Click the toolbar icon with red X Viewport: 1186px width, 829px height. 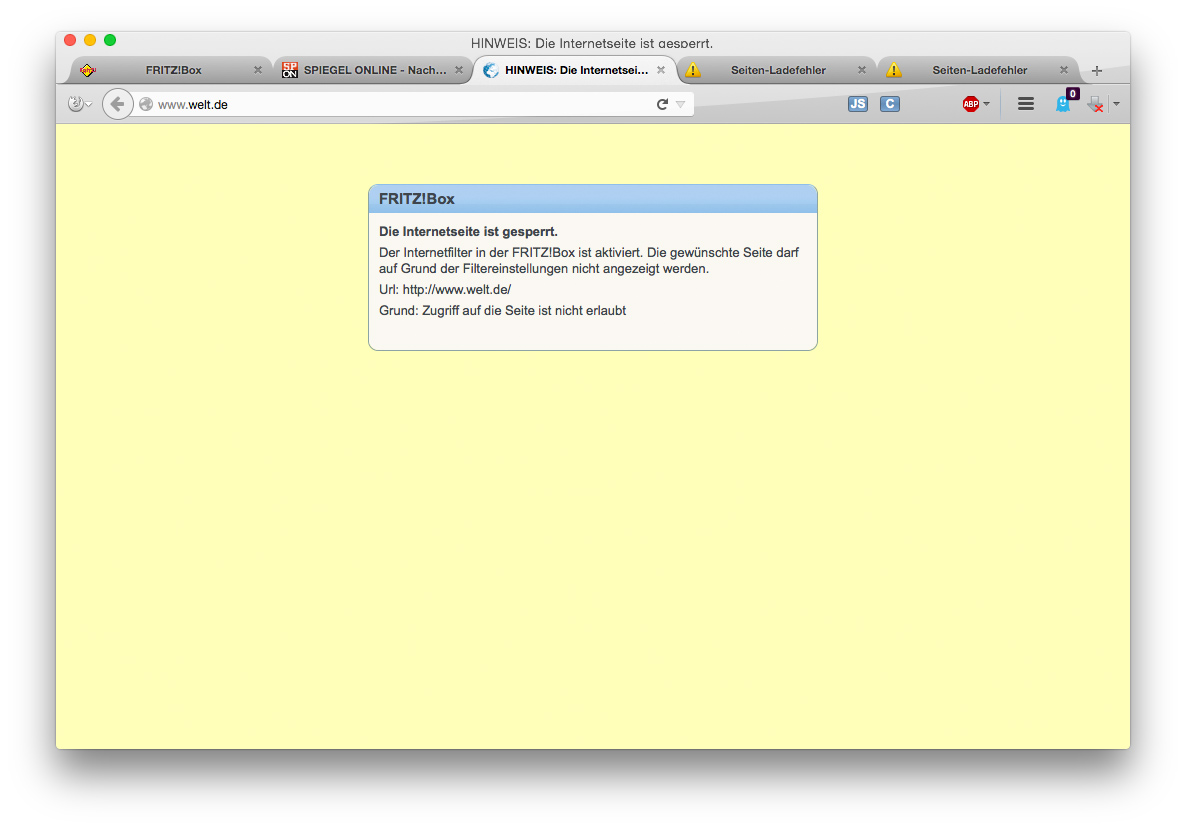[1095, 104]
